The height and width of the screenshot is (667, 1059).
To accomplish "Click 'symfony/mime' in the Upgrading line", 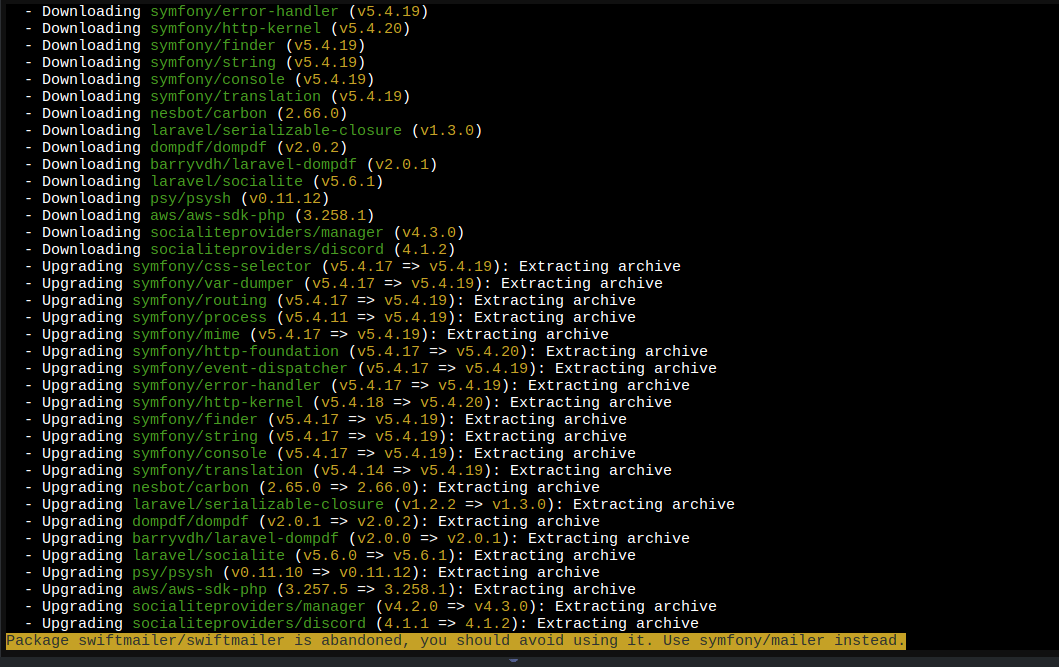I will 186,334.
